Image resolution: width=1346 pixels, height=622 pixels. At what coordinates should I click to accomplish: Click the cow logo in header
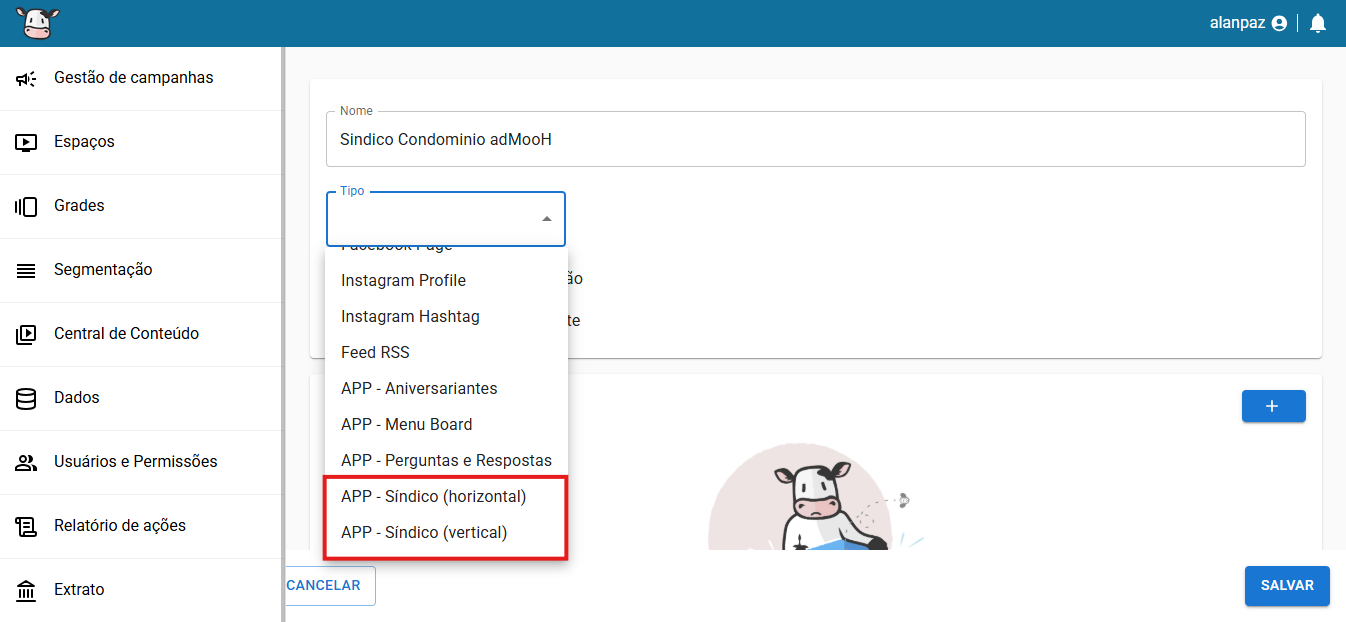coord(38,23)
